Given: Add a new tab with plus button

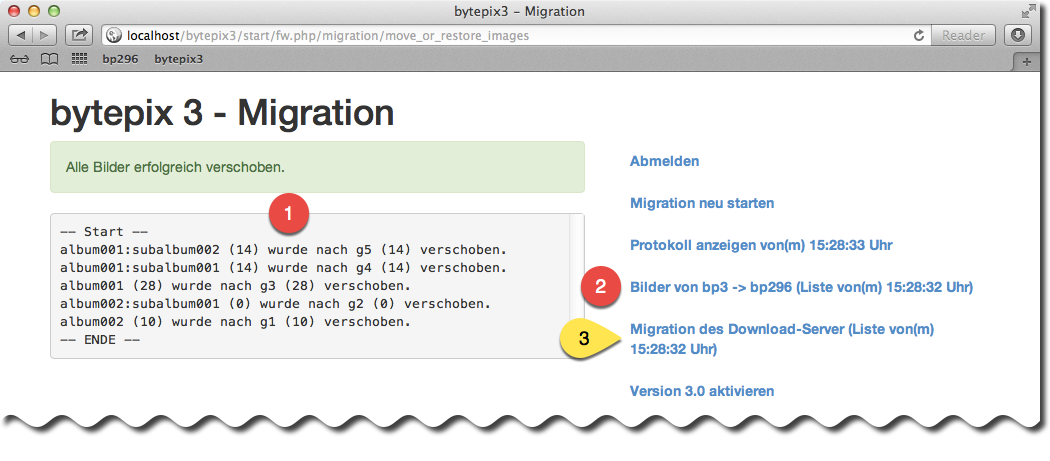Looking at the screenshot, I should coord(1026,61).
